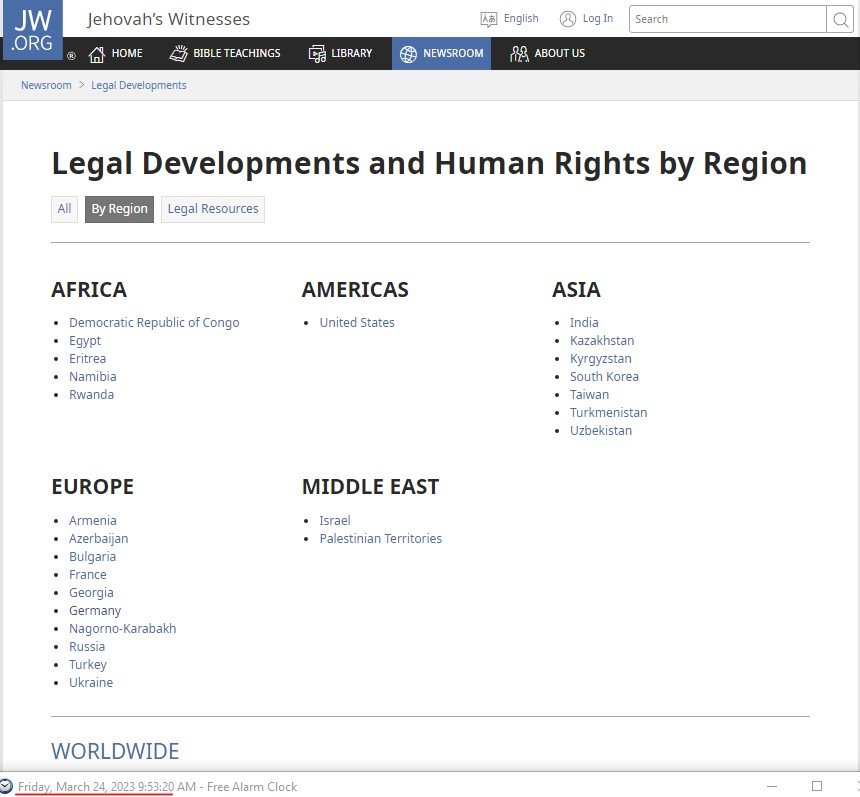
Task: Open the Ukraine link
Action: pos(91,683)
